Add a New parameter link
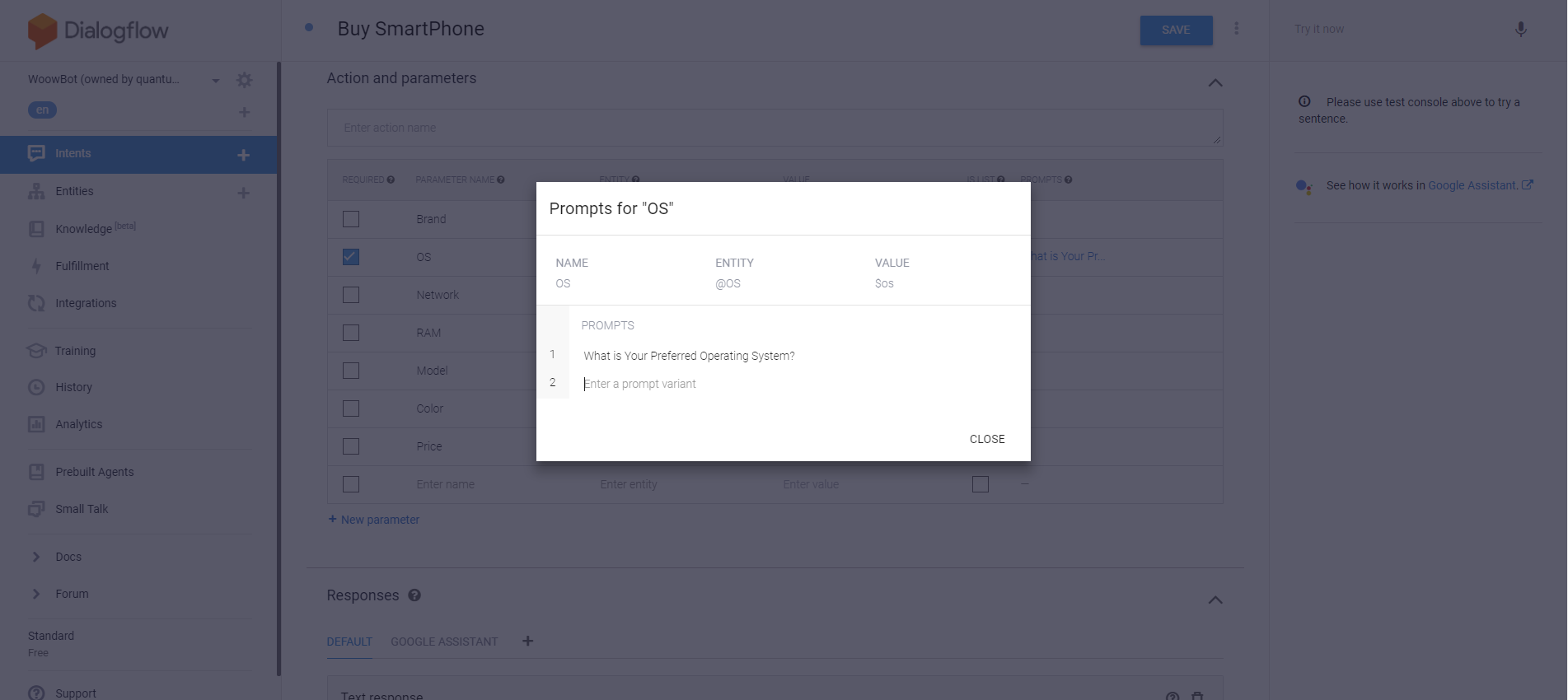The image size is (1568, 700). 374,520
